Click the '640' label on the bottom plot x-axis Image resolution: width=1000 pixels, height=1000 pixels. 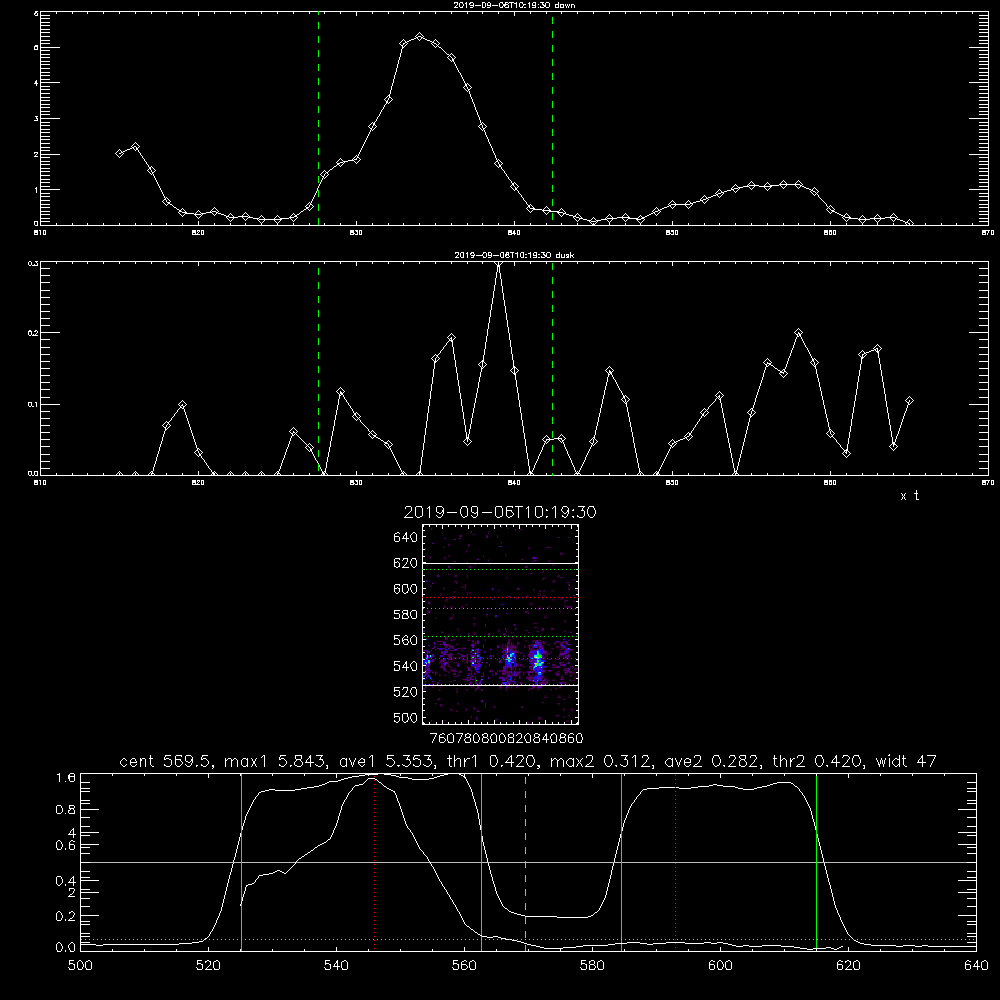coord(976,966)
